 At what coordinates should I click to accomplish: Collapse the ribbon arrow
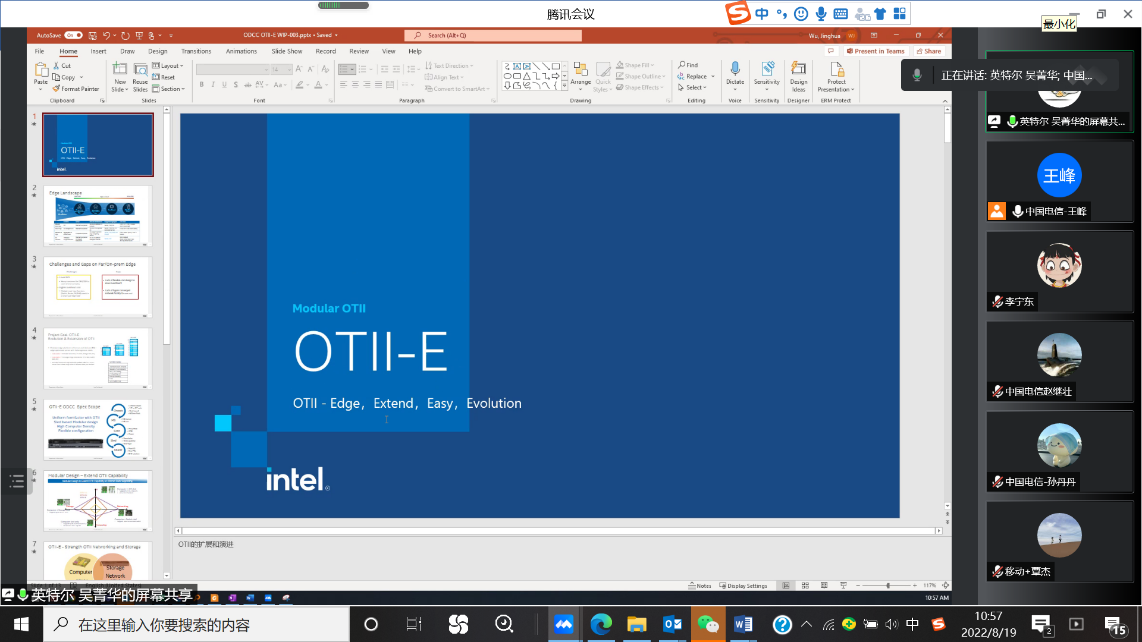tap(945, 101)
